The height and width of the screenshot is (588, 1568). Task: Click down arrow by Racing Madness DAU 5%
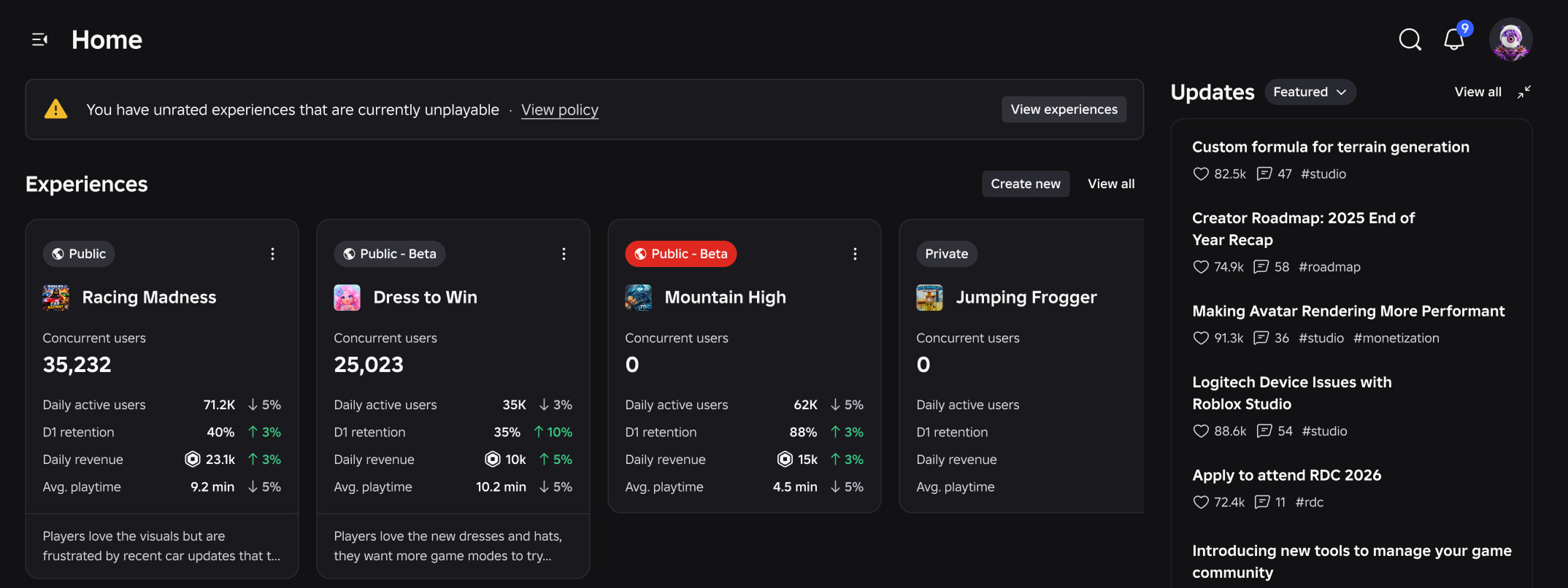253,405
